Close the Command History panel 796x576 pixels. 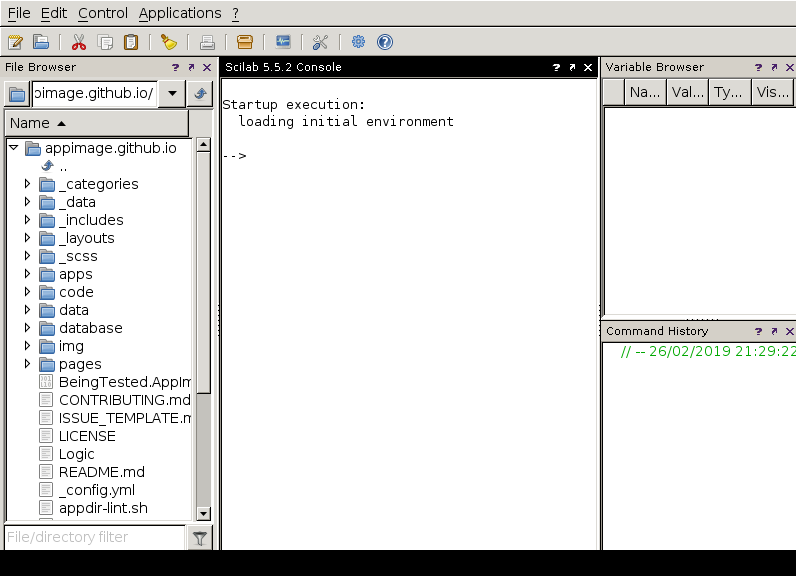tap(790, 331)
